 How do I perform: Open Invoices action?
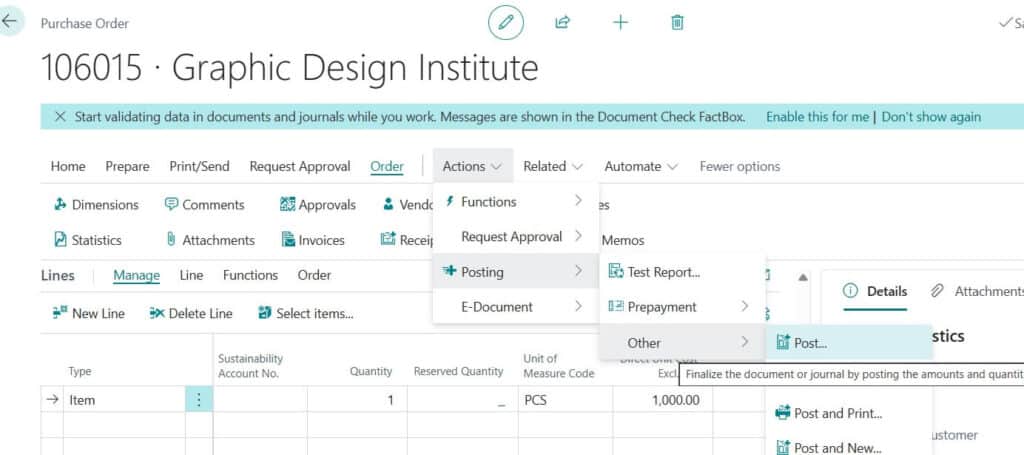[313, 240]
